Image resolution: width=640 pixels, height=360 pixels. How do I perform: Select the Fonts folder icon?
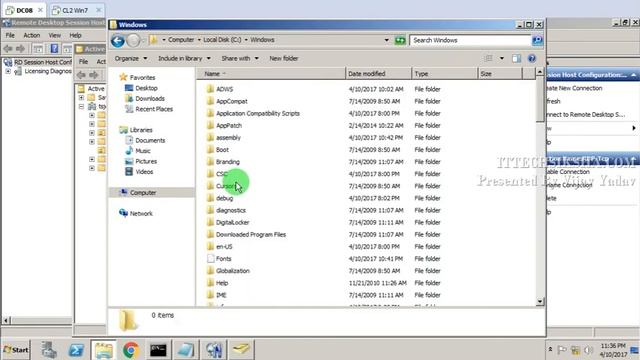pos(211,258)
